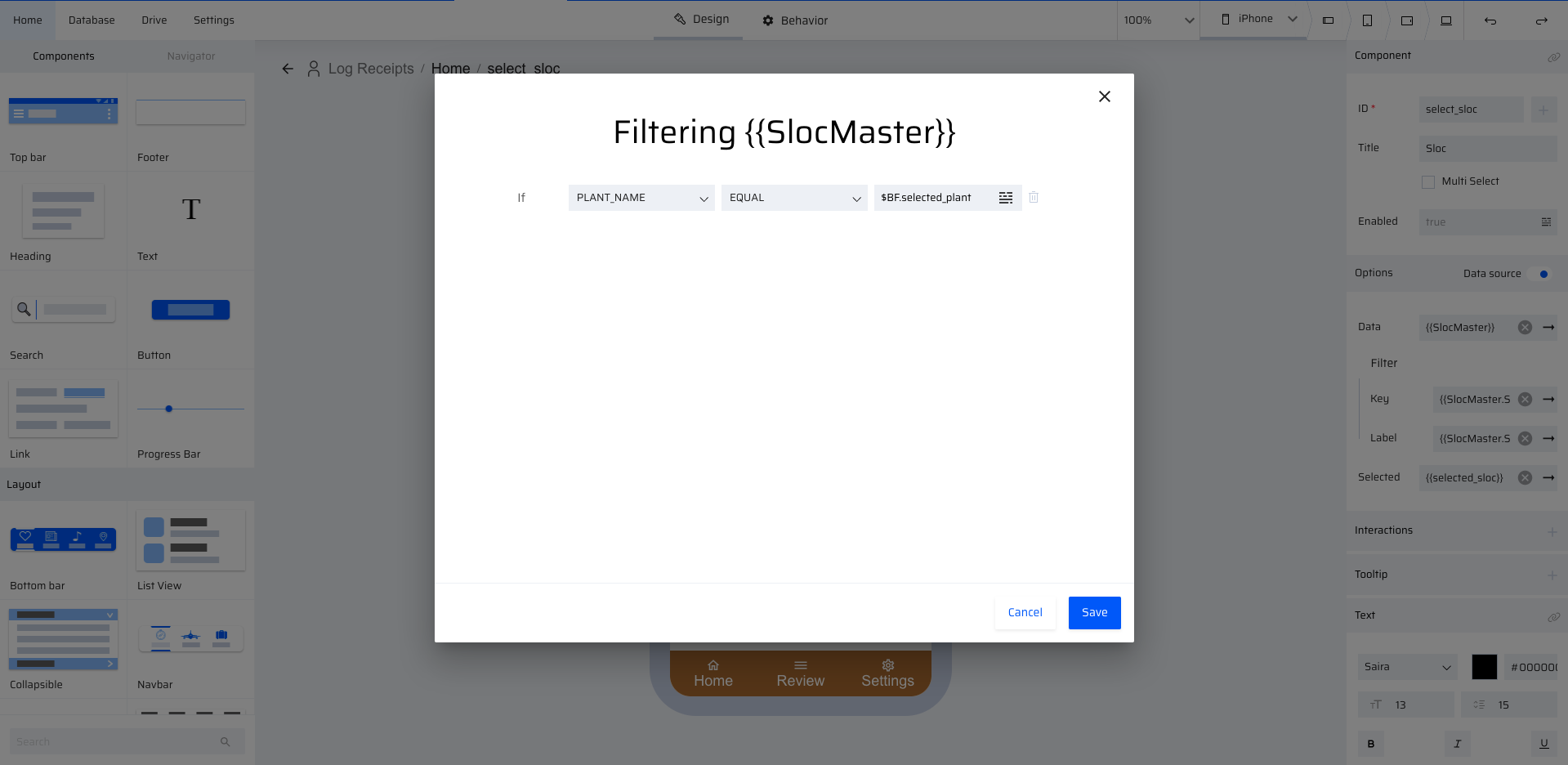Cancel the filtering dialog
Viewport: 1568px width, 765px height.
pyautogui.click(x=1025, y=613)
